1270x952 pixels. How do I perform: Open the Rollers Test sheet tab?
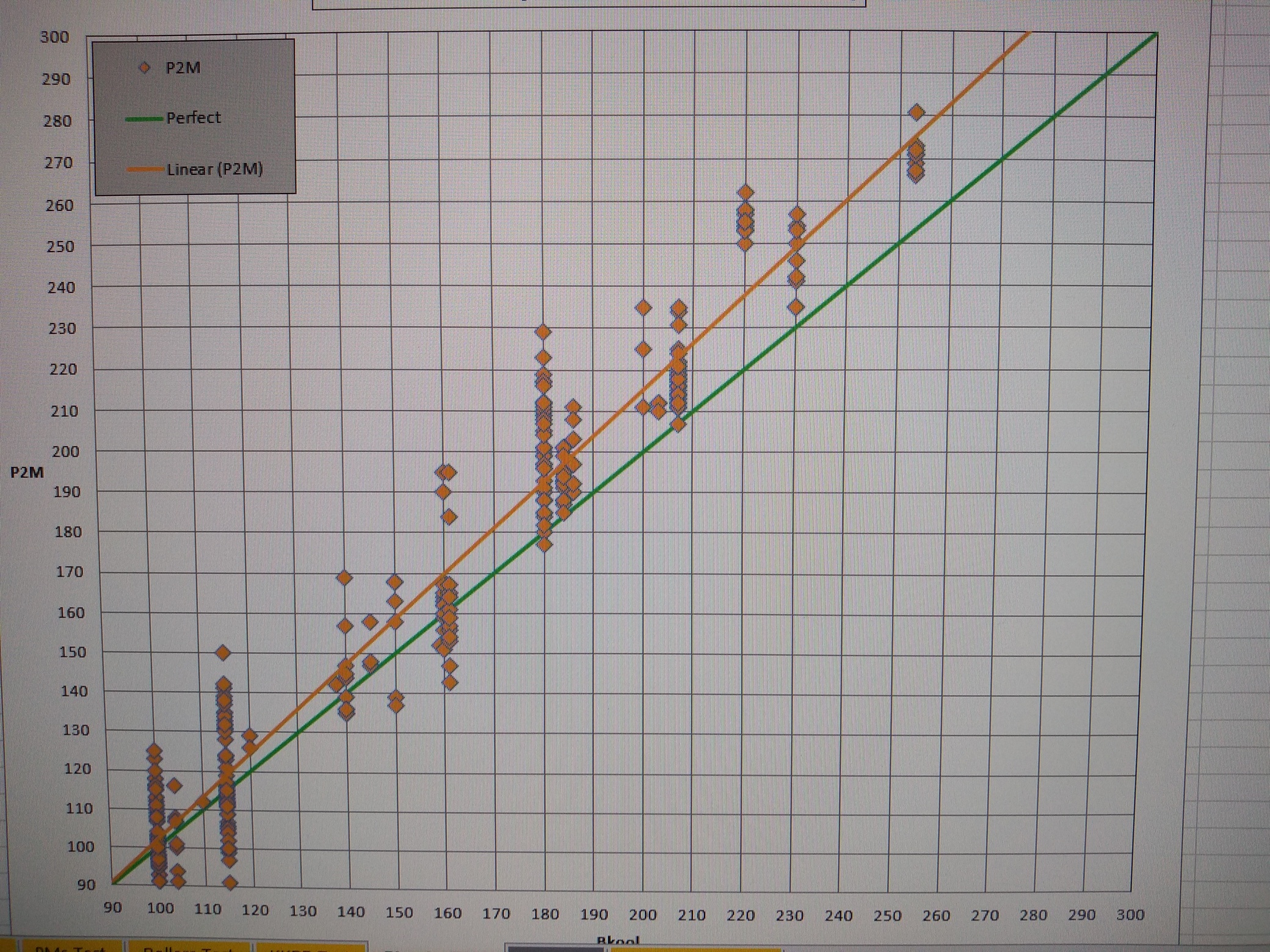189,947
